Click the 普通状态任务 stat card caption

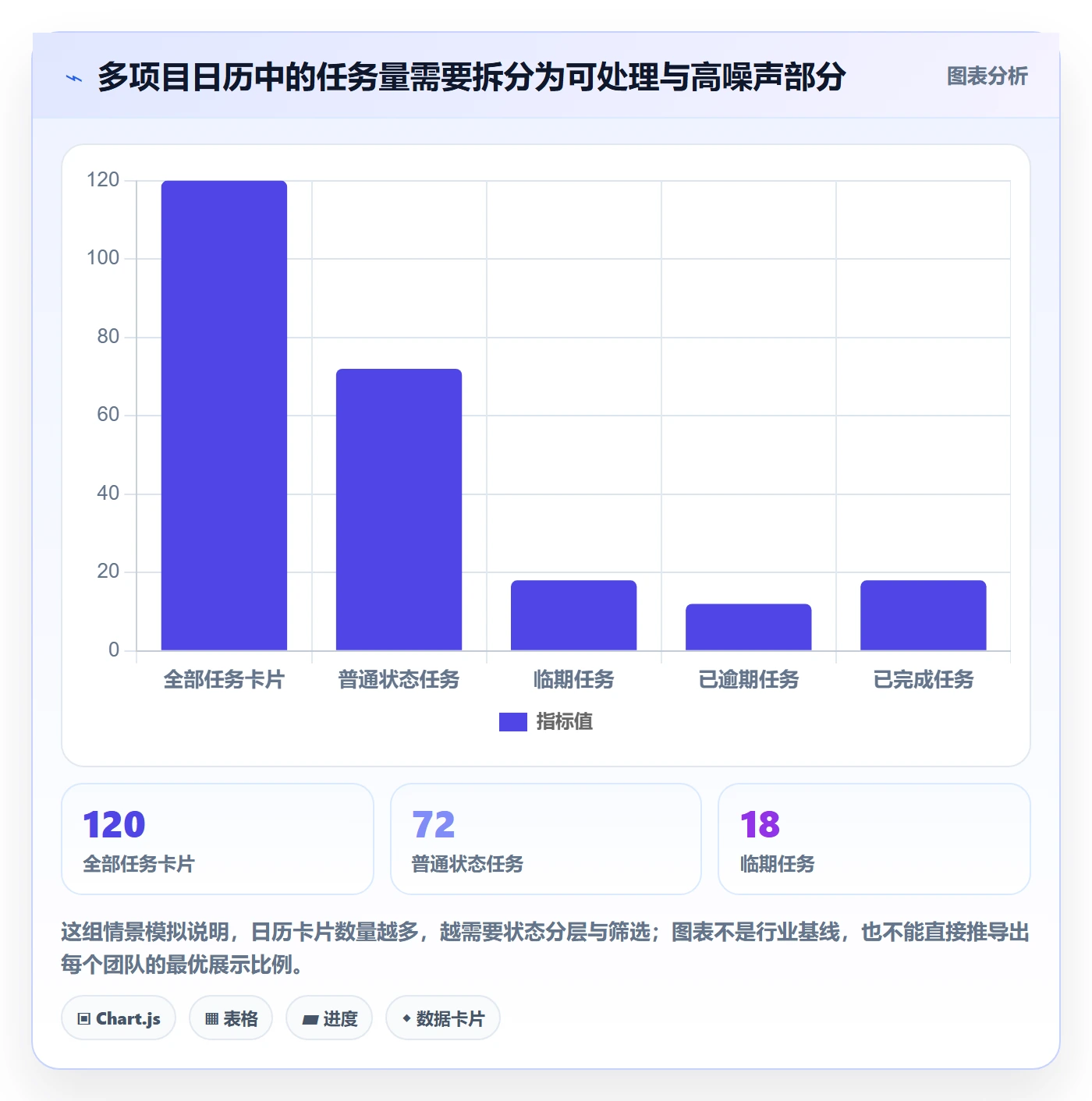[x=467, y=864]
